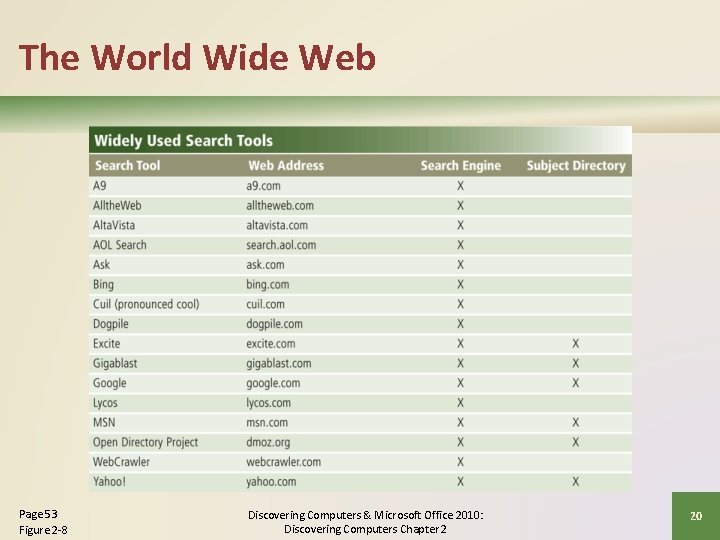Click the 'Search Engine' column header
720x540 pixels.
click(461, 165)
